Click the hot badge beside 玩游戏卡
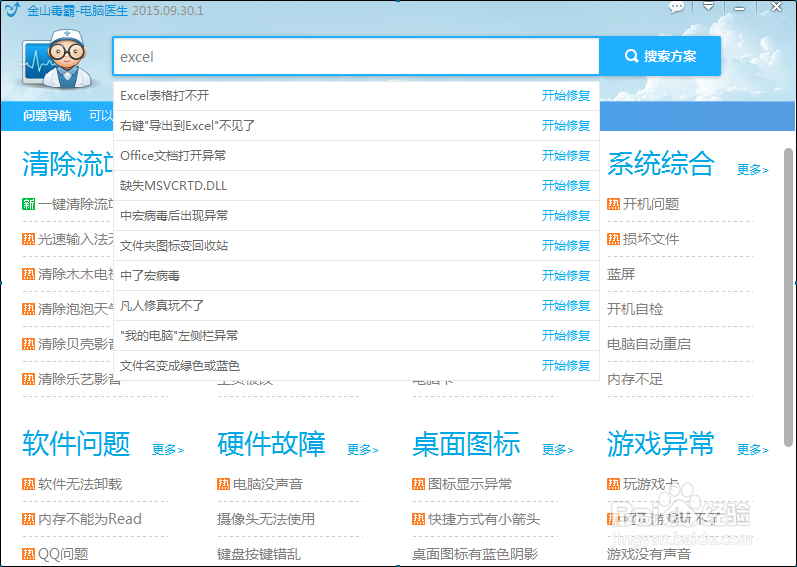This screenshot has width=797, height=567. [x=614, y=484]
